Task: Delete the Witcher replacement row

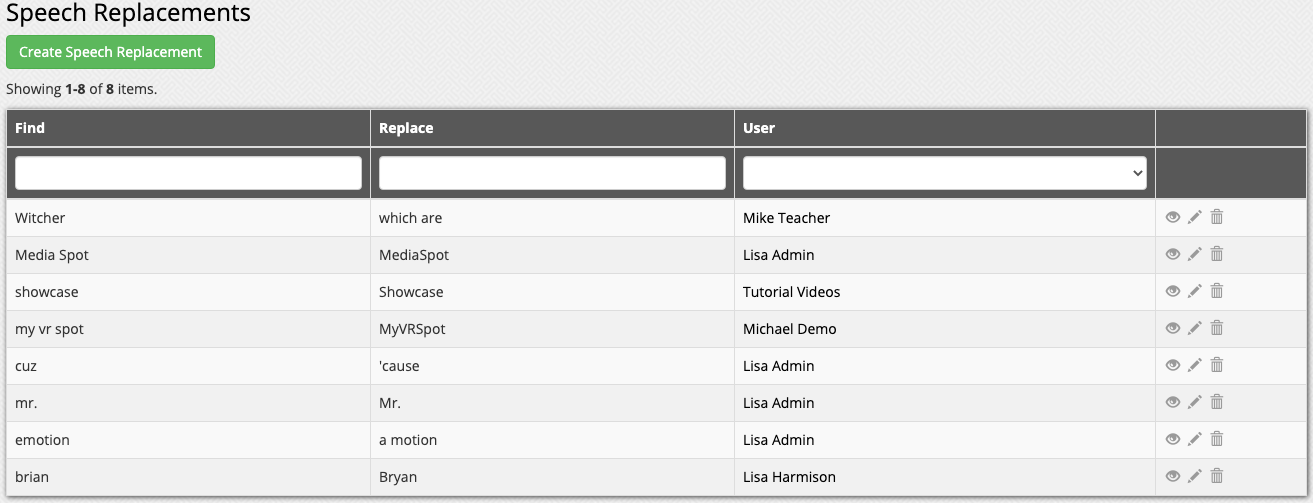Action: coord(1217,217)
